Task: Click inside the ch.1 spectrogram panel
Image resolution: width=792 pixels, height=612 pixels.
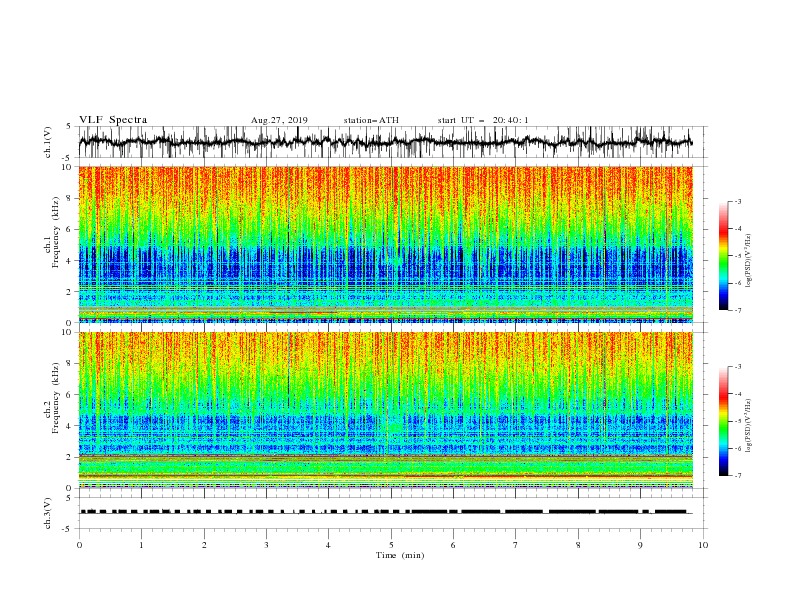Action: pyautogui.click(x=385, y=244)
